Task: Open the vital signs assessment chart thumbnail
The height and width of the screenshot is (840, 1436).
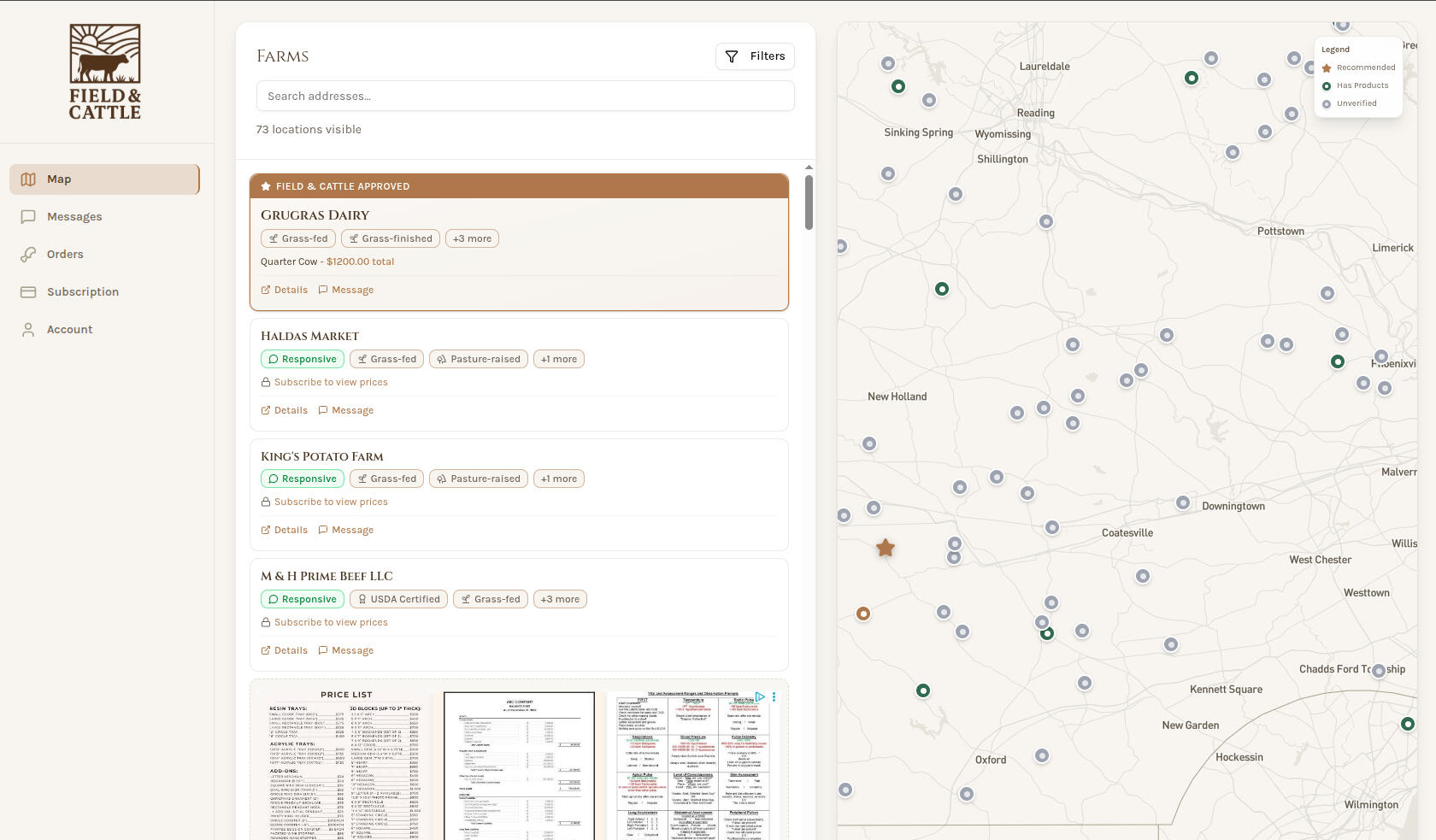Action: click(x=693, y=766)
